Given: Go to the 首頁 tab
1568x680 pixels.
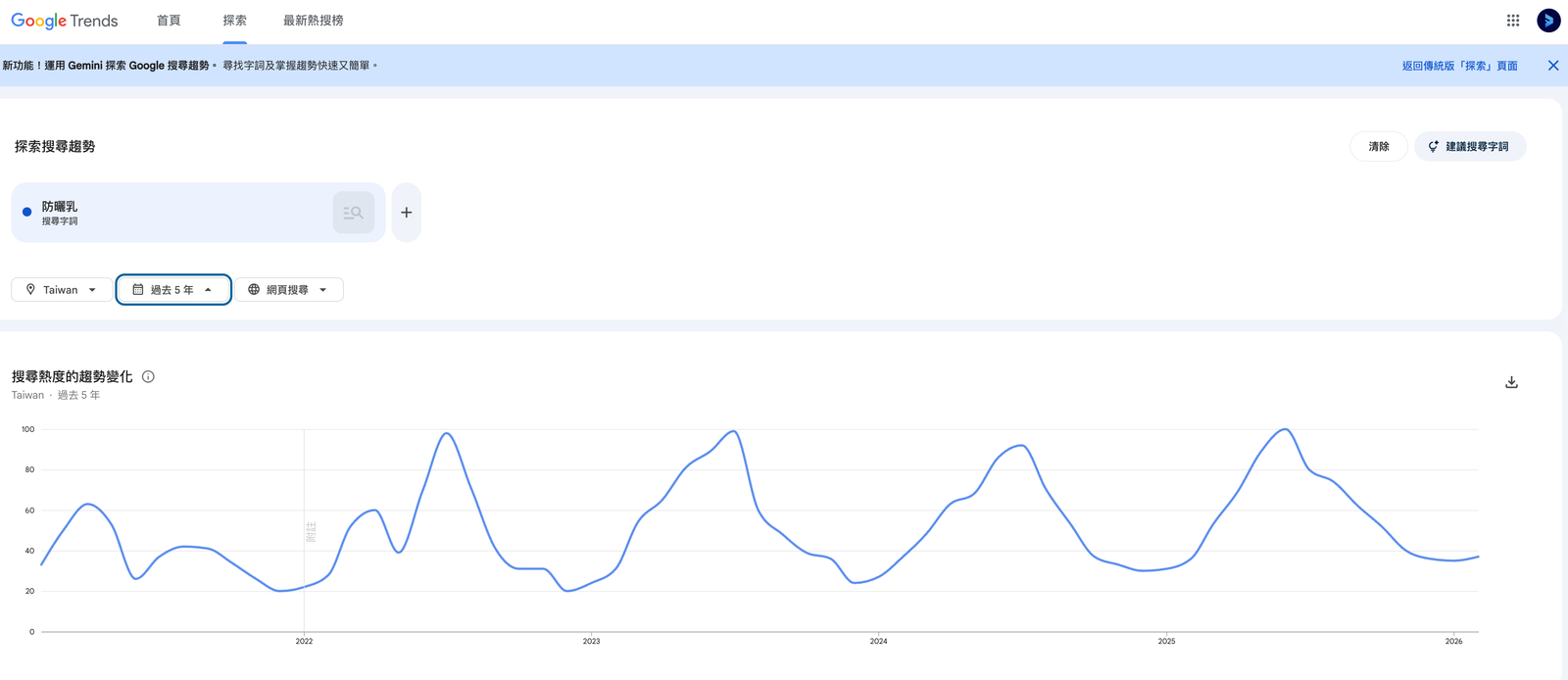Looking at the screenshot, I should pyautogui.click(x=168, y=20).
